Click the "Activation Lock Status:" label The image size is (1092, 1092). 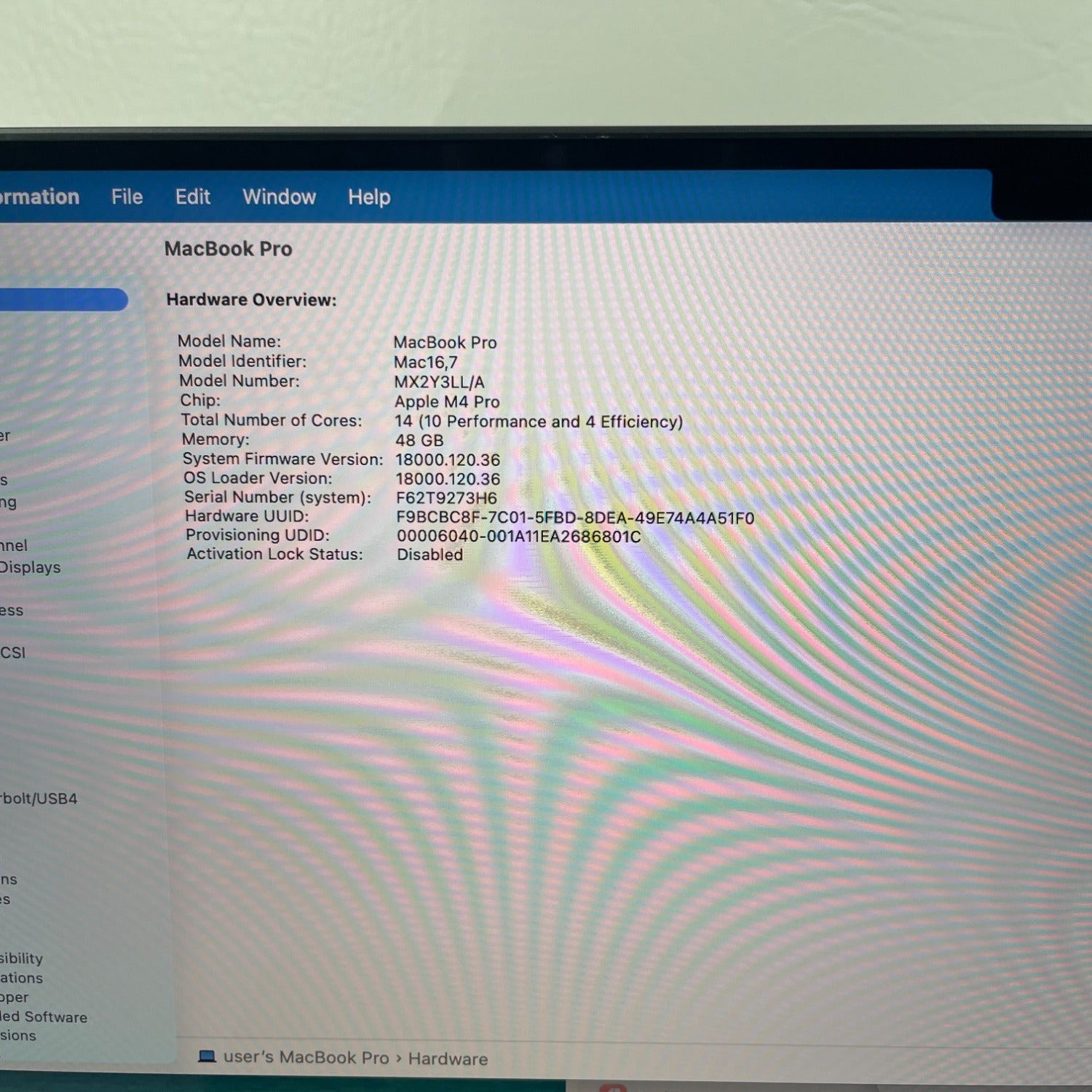tap(274, 554)
